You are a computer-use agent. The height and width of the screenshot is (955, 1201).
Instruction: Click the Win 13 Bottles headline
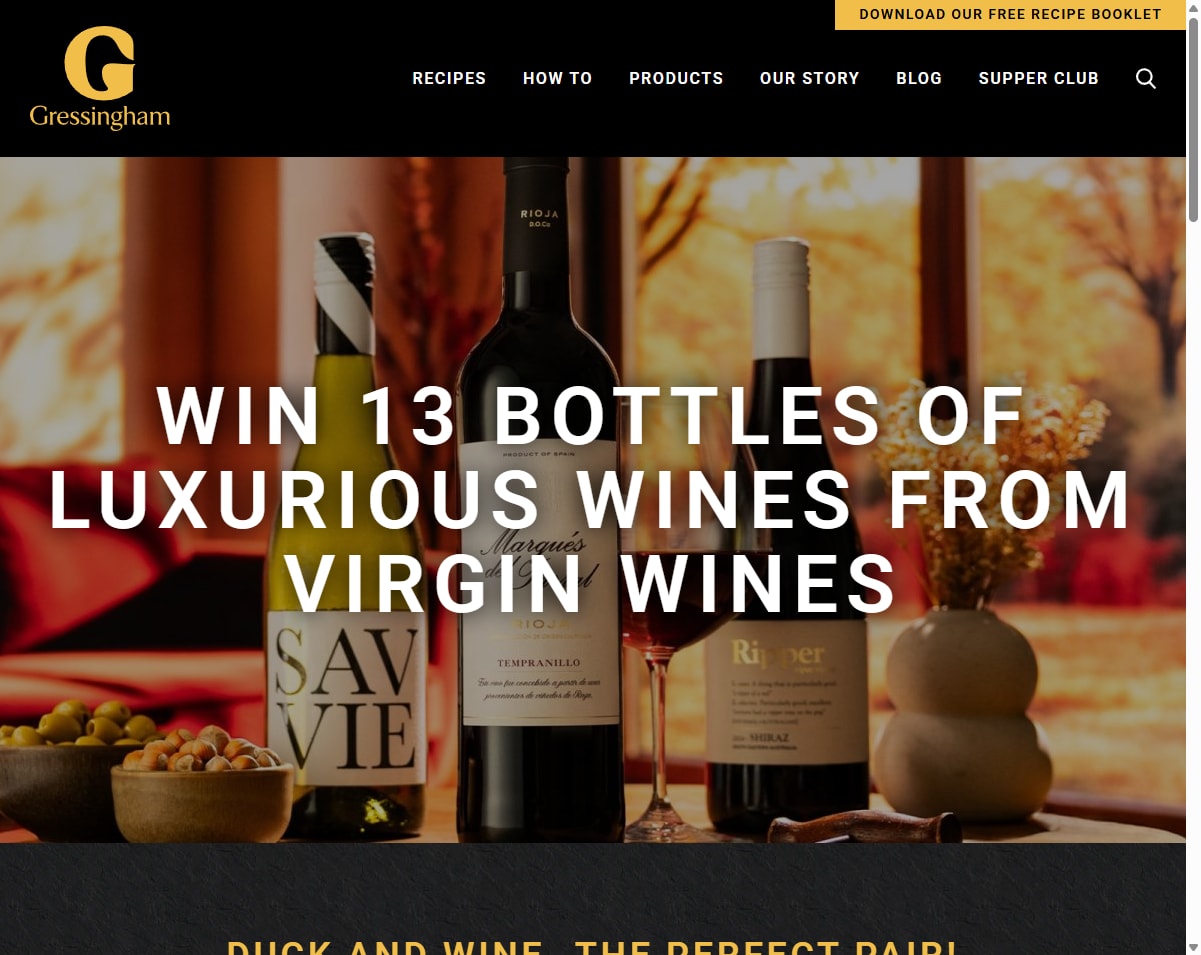pos(590,500)
